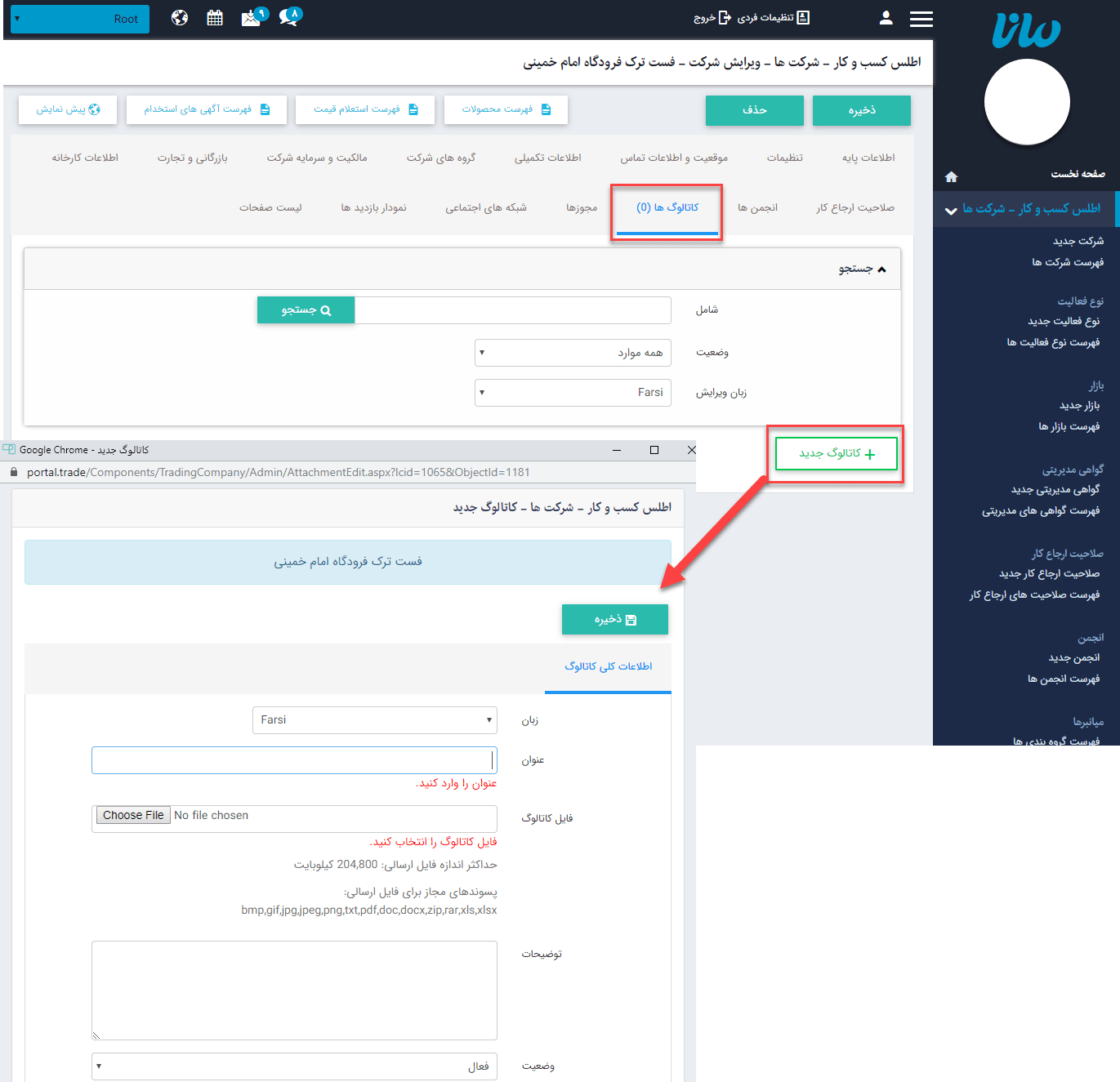Open the chat bubbles with 8 messages
Screen dimensions: 1120x1082
(288, 17)
